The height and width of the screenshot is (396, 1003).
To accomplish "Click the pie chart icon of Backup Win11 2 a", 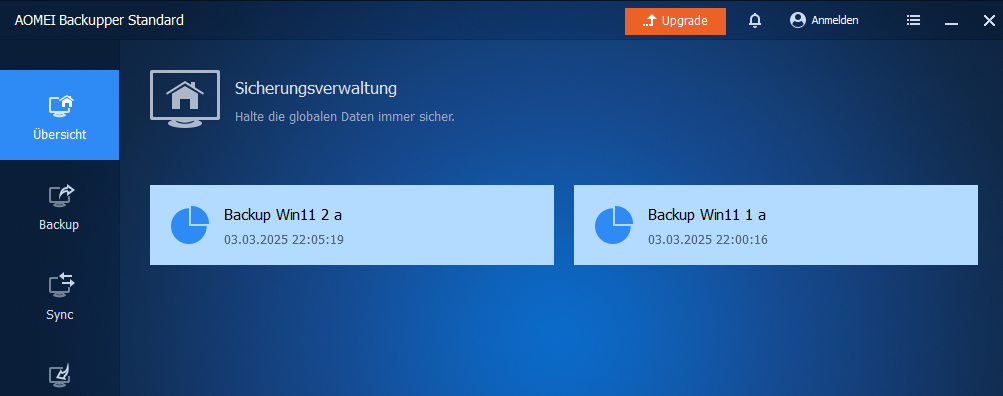I will 190,225.
